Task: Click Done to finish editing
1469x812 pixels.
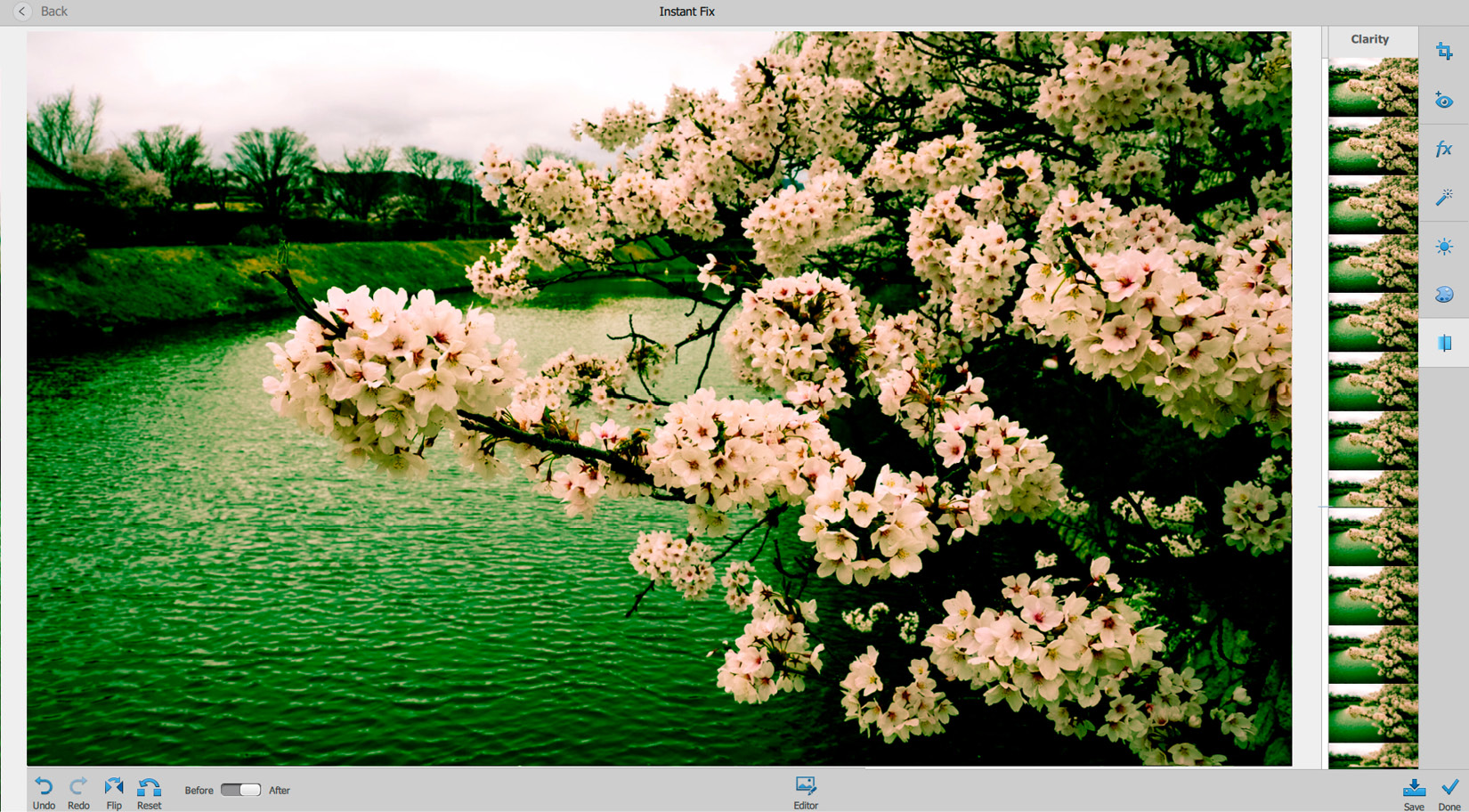Action: (x=1449, y=794)
